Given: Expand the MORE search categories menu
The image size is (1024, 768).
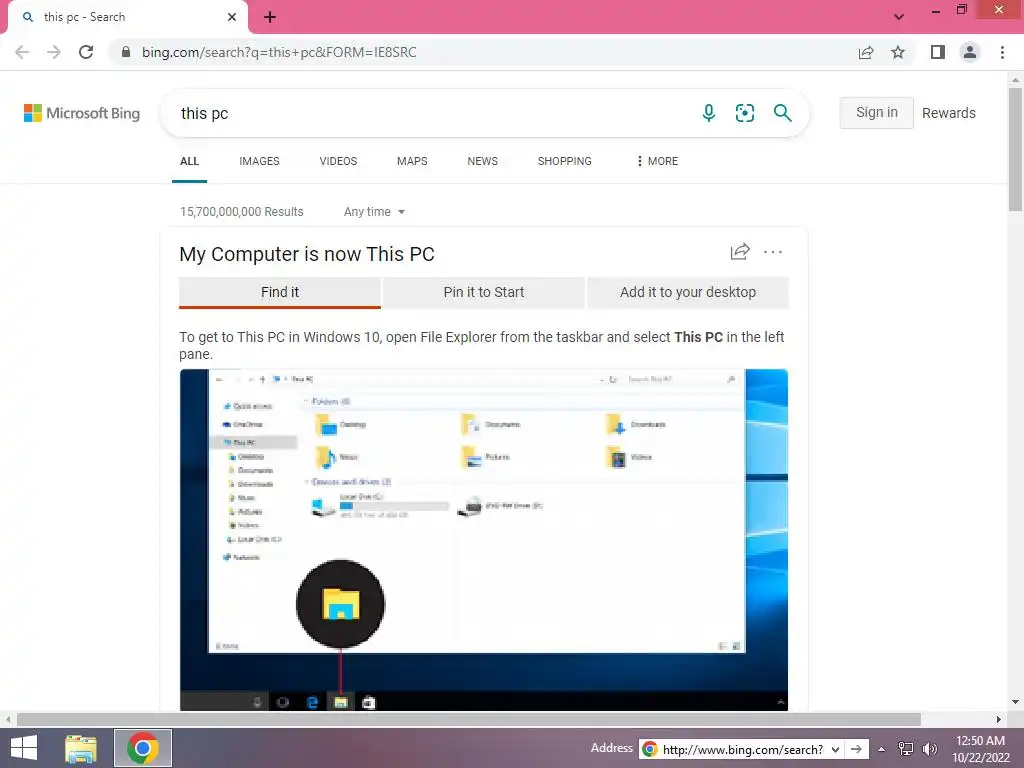Looking at the screenshot, I should [657, 161].
